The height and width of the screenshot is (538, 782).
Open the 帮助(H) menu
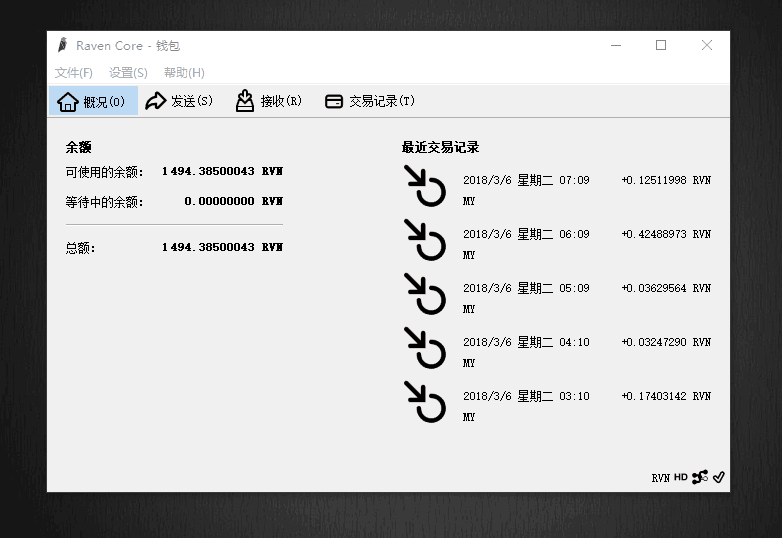[x=184, y=73]
